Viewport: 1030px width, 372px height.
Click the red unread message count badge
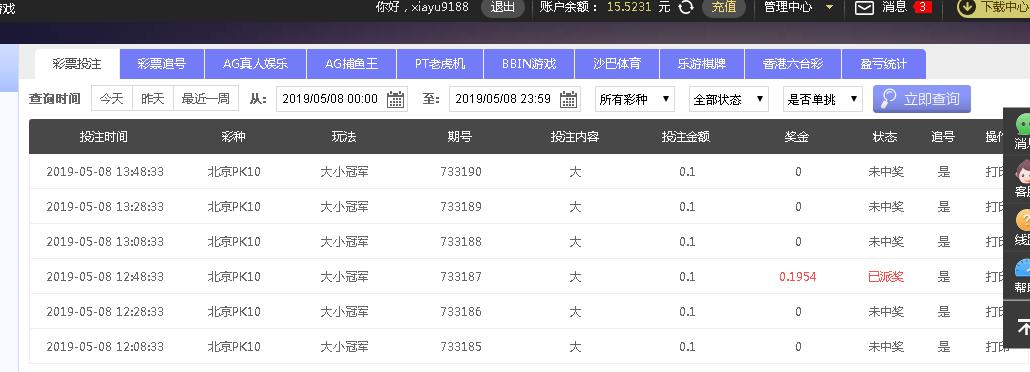922,7
